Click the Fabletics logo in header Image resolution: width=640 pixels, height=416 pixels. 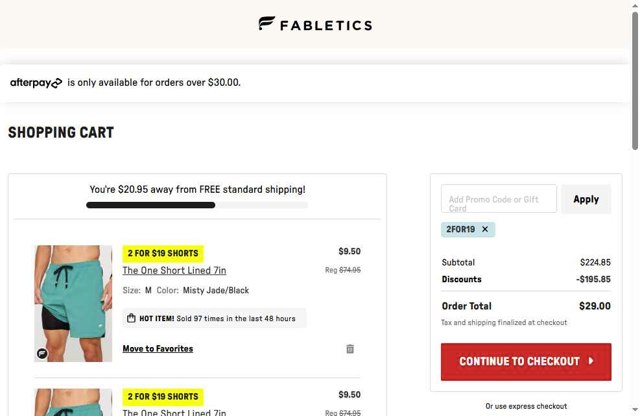[315, 24]
